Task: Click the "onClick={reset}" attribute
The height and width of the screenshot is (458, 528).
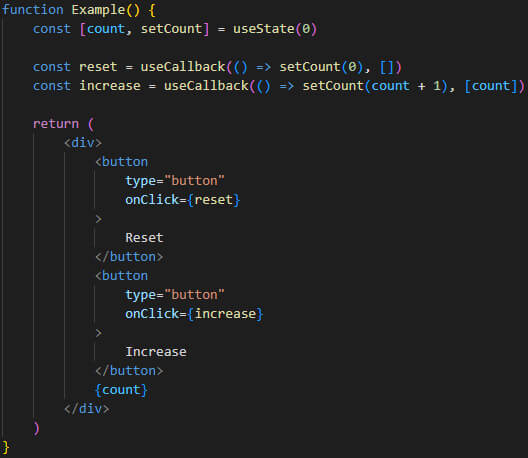Action: click(183, 200)
